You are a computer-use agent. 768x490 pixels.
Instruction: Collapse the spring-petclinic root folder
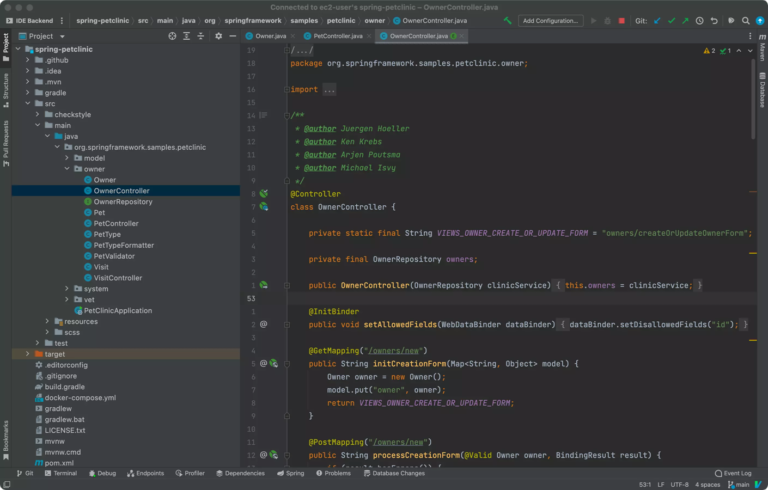click(x=18, y=49)
